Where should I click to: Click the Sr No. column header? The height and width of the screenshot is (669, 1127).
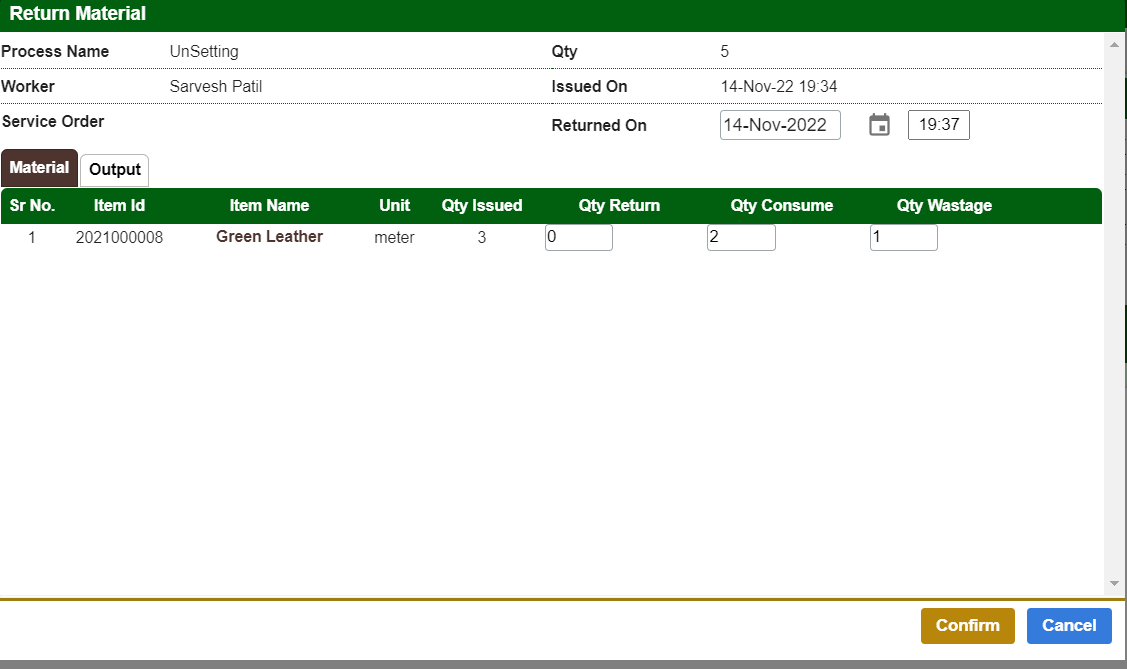(32, 205)
